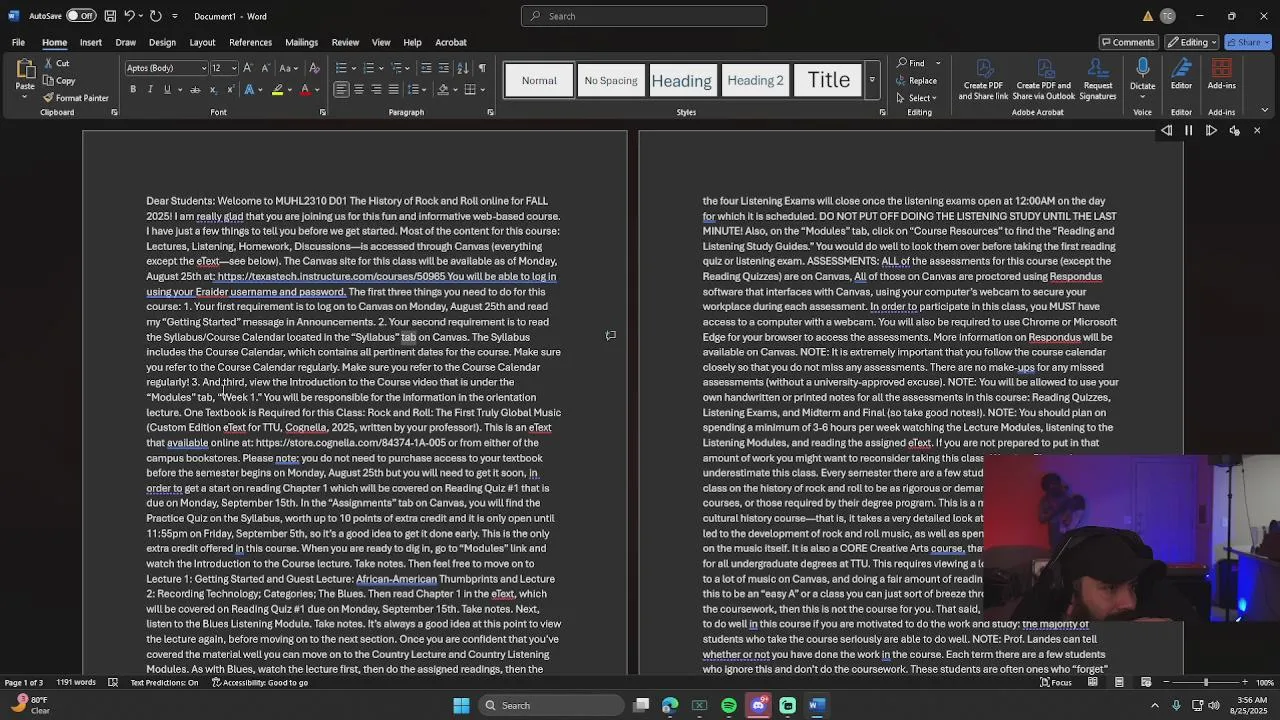Open the Review tab
This screenshot has width=1280, height=720.
tap(345, 42)
